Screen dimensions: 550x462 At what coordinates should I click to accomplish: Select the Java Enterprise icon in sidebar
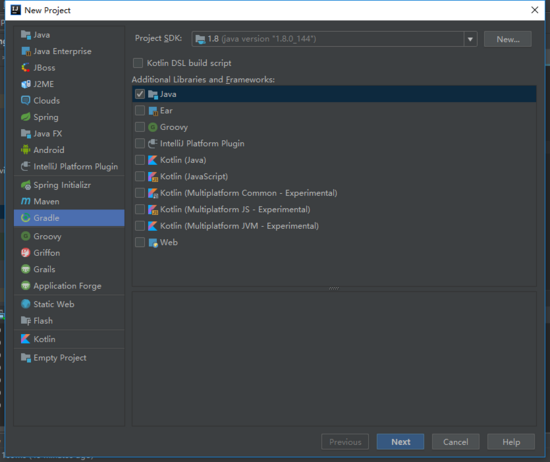point(26,51)
